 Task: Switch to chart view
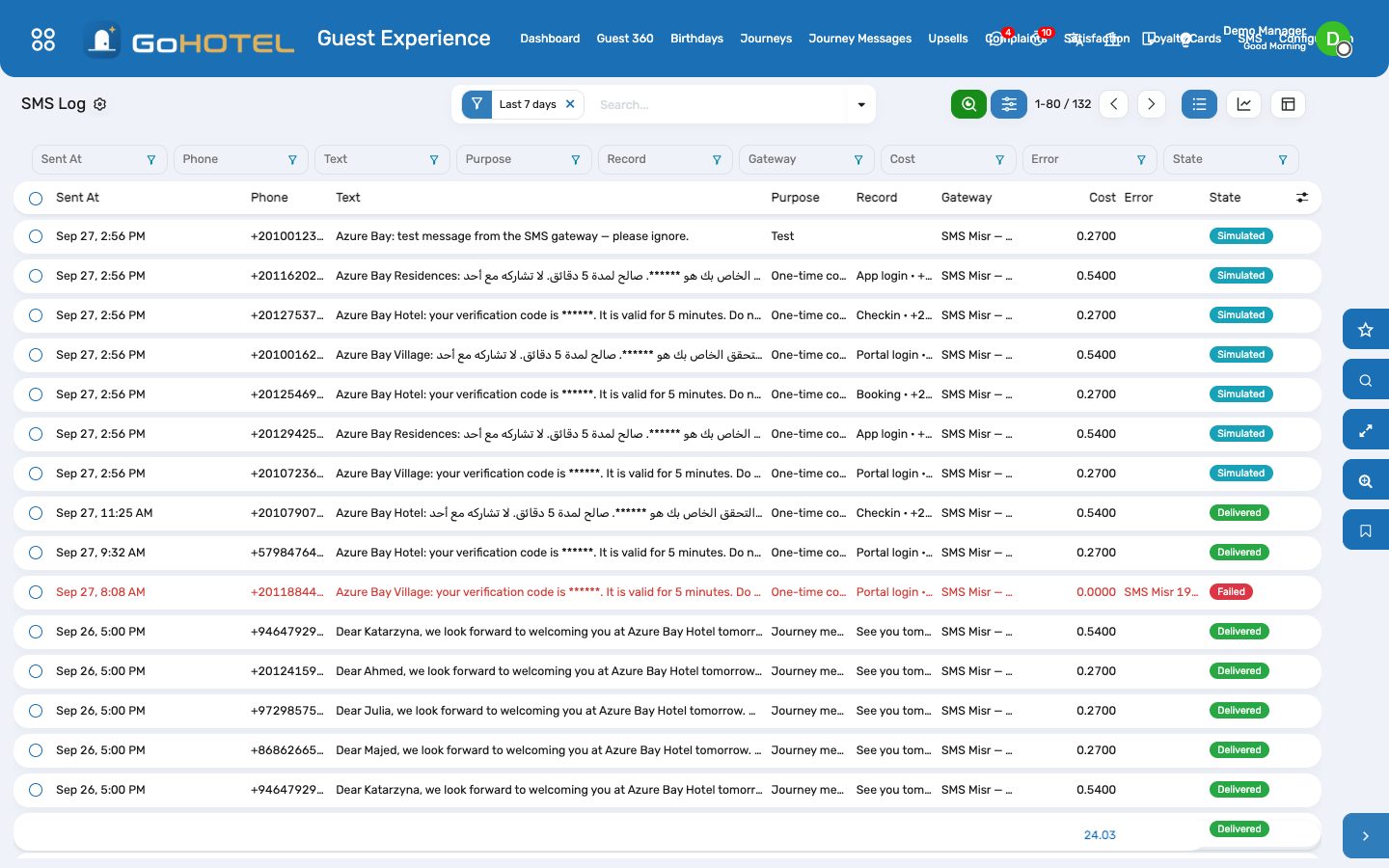click(1244, 104)
